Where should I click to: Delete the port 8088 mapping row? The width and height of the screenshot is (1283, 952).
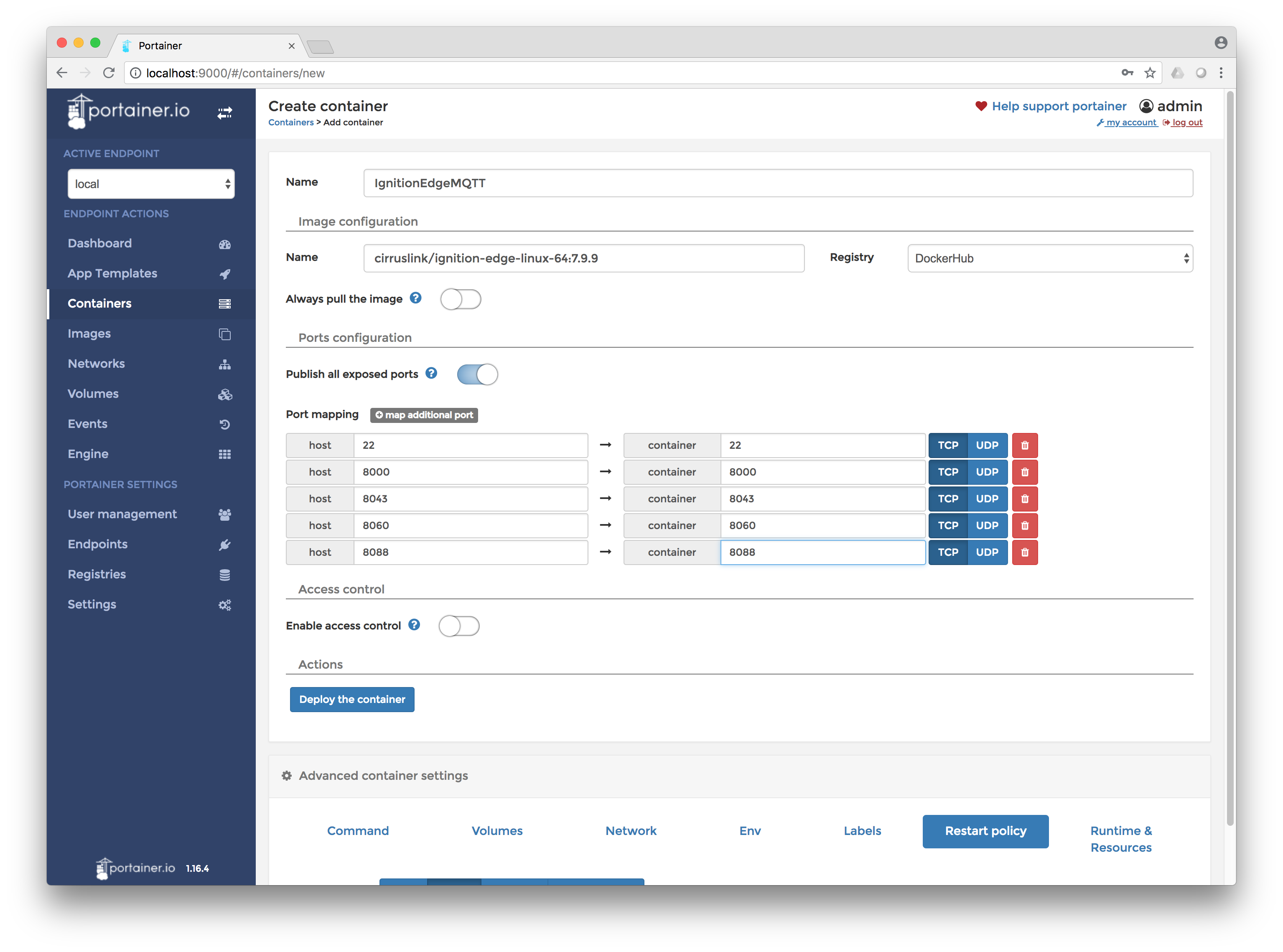tap(1025, 552)
